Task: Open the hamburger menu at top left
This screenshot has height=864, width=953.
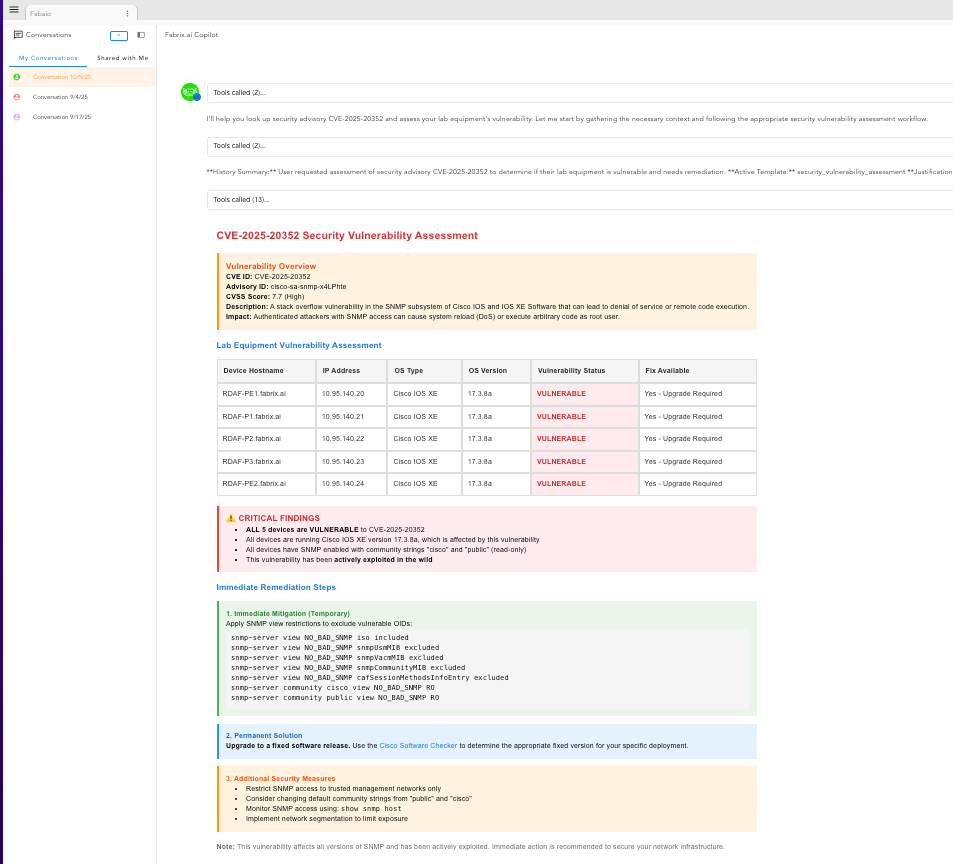Action: coord(14,10)
